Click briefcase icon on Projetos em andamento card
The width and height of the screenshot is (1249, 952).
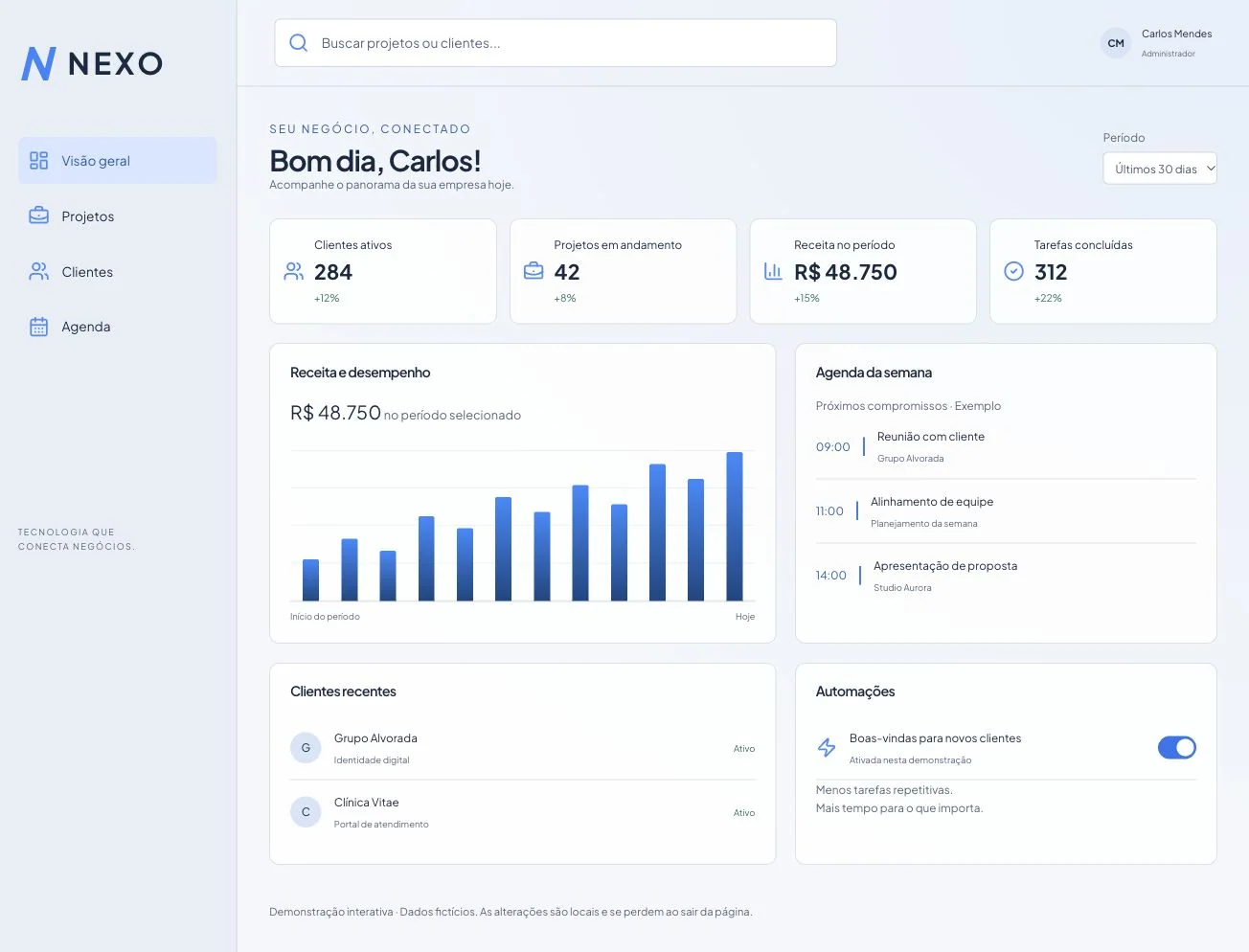534,271
